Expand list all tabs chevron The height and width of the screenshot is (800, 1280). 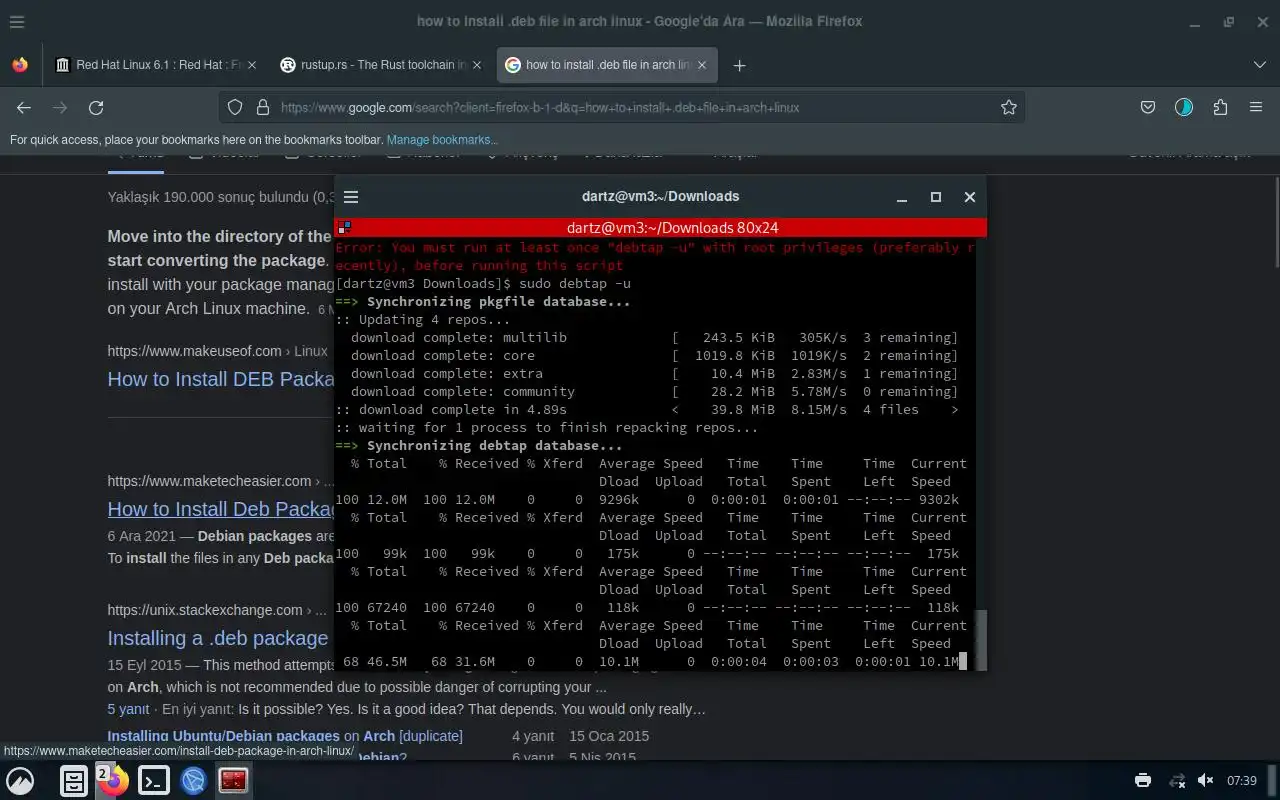coord(1259,65)
